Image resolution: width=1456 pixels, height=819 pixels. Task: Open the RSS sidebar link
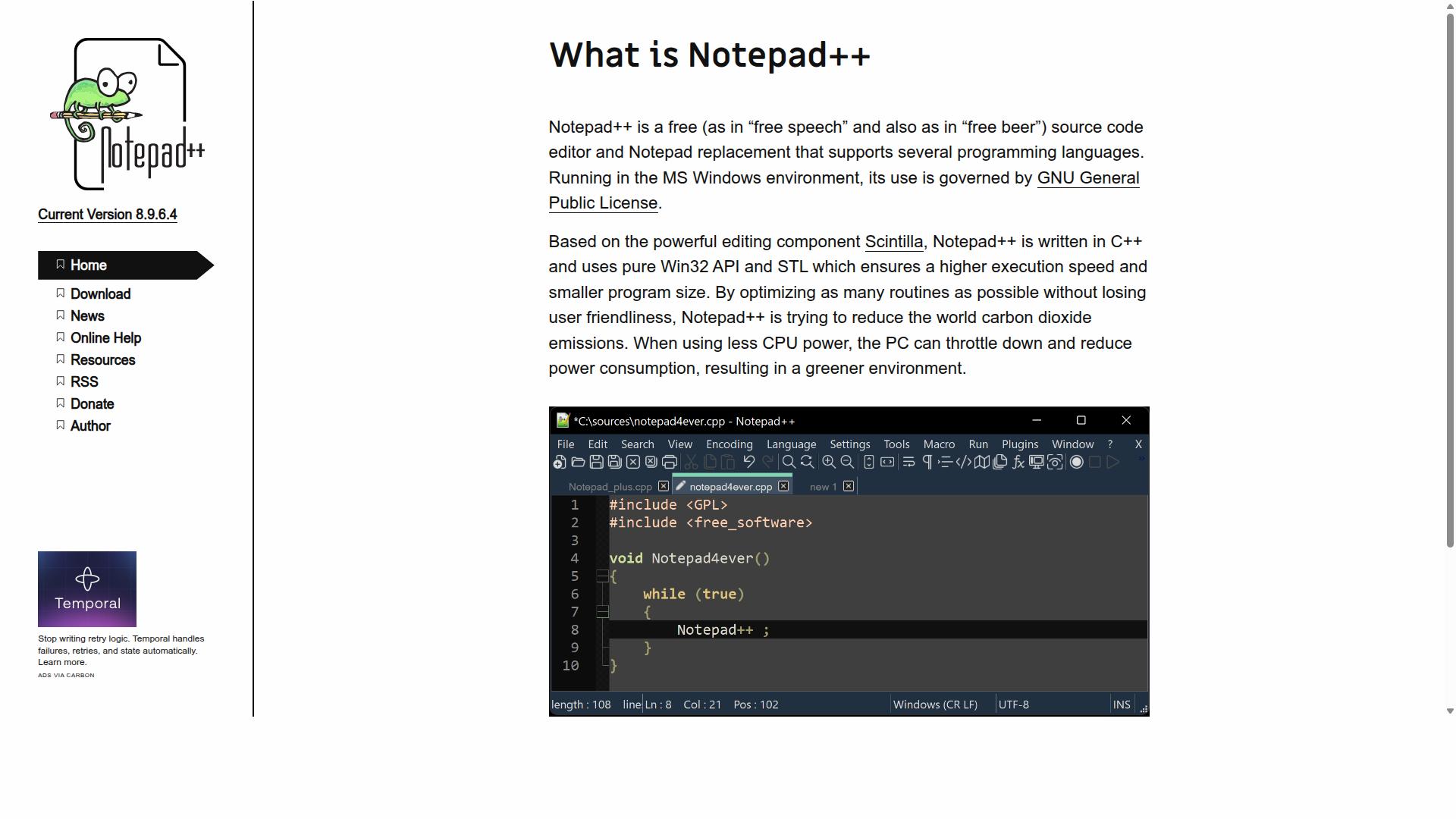(84, 382)
